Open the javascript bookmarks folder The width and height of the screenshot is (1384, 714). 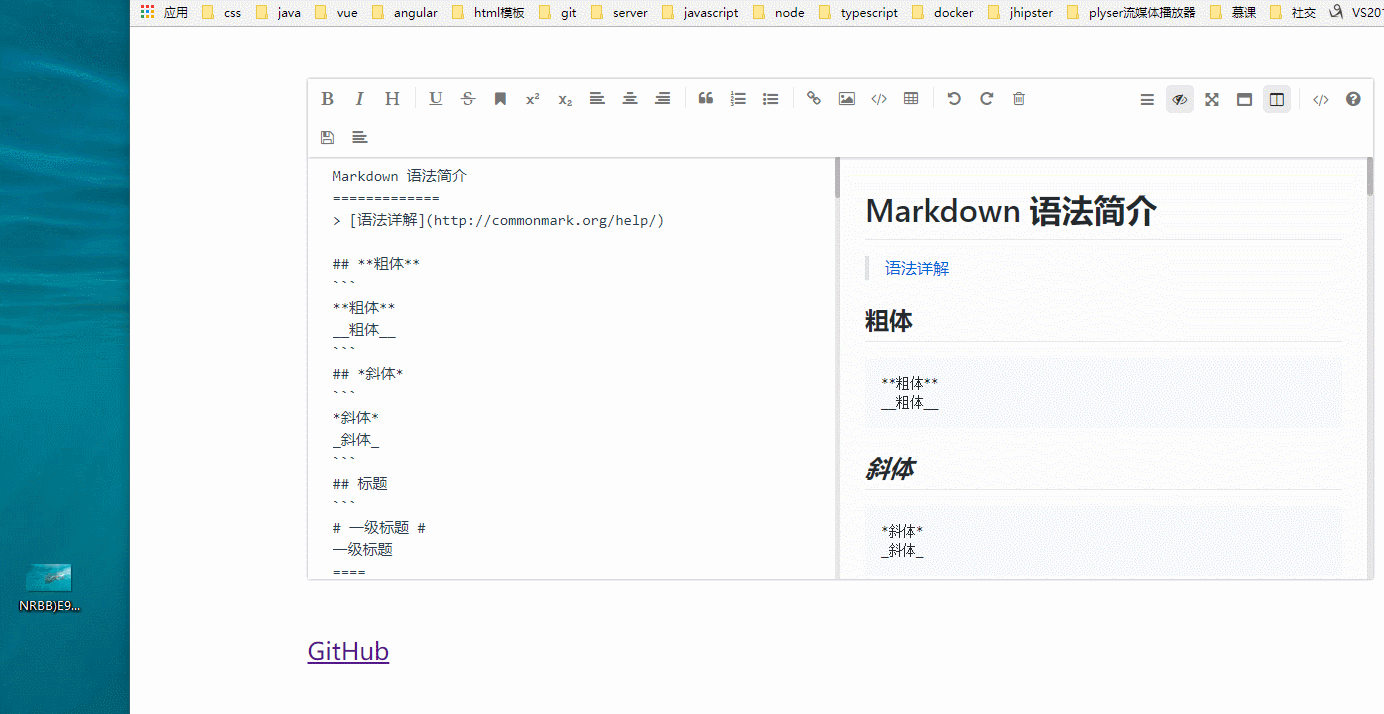700,13
